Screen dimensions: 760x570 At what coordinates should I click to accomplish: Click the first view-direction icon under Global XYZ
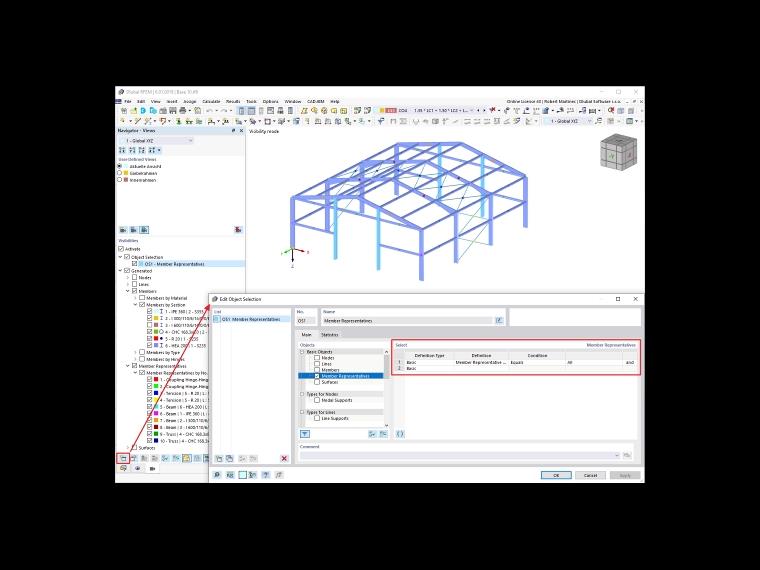pos(122,150)
